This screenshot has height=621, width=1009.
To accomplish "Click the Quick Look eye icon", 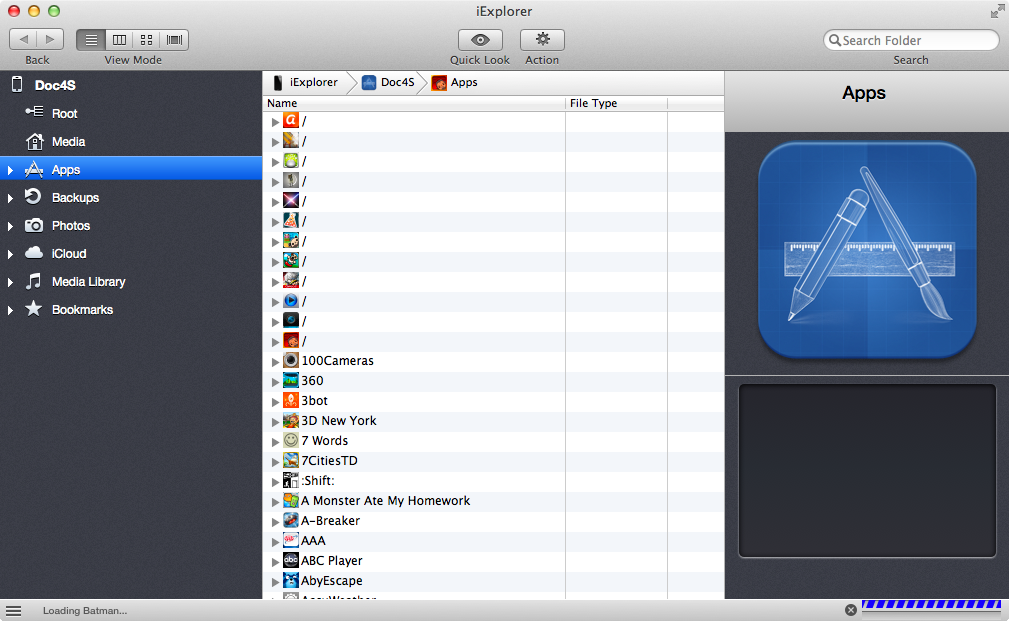I will (x=480, y=40).
